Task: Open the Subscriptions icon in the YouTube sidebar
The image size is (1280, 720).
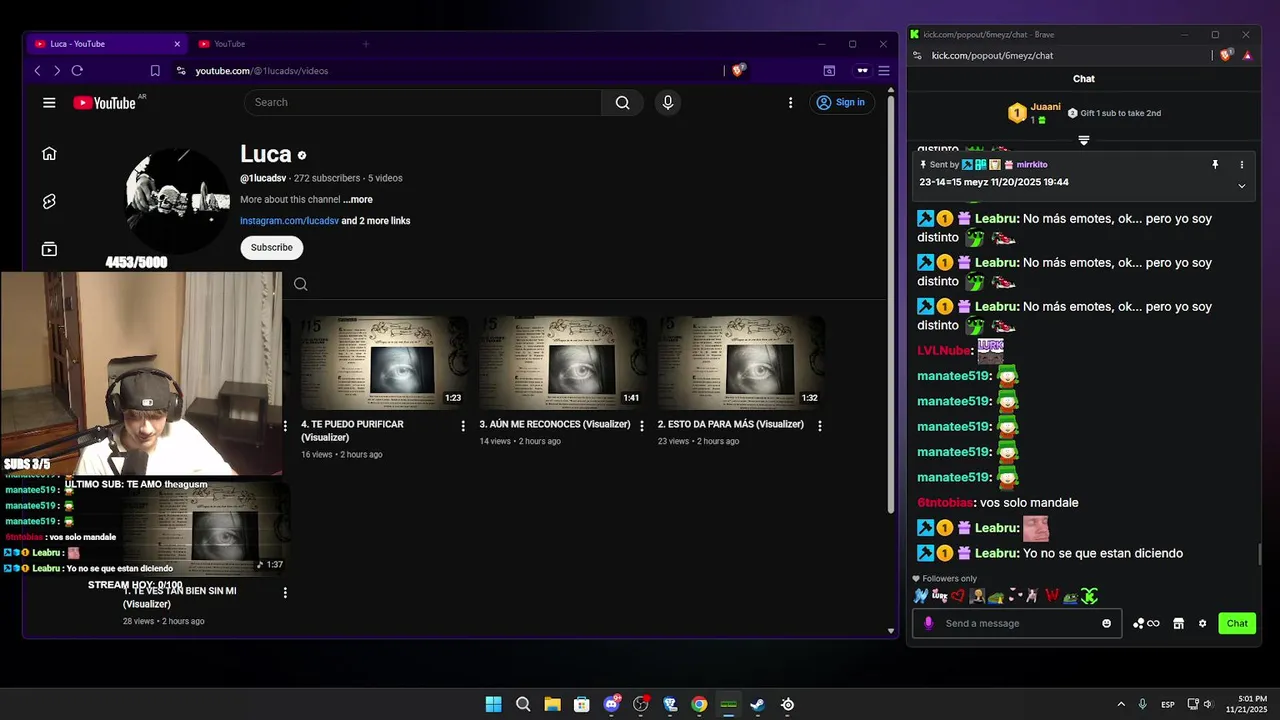Action: 49,249
